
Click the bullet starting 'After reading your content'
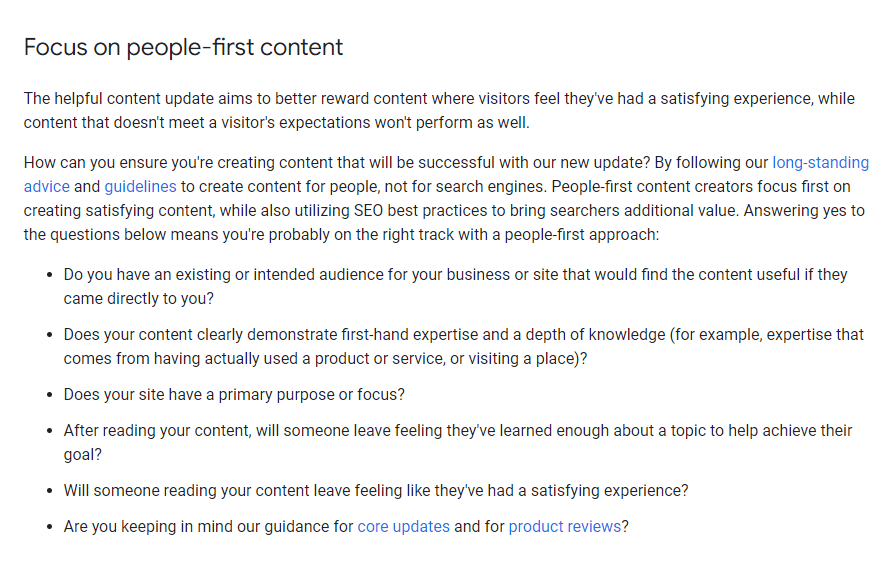(x=457, y=443)
